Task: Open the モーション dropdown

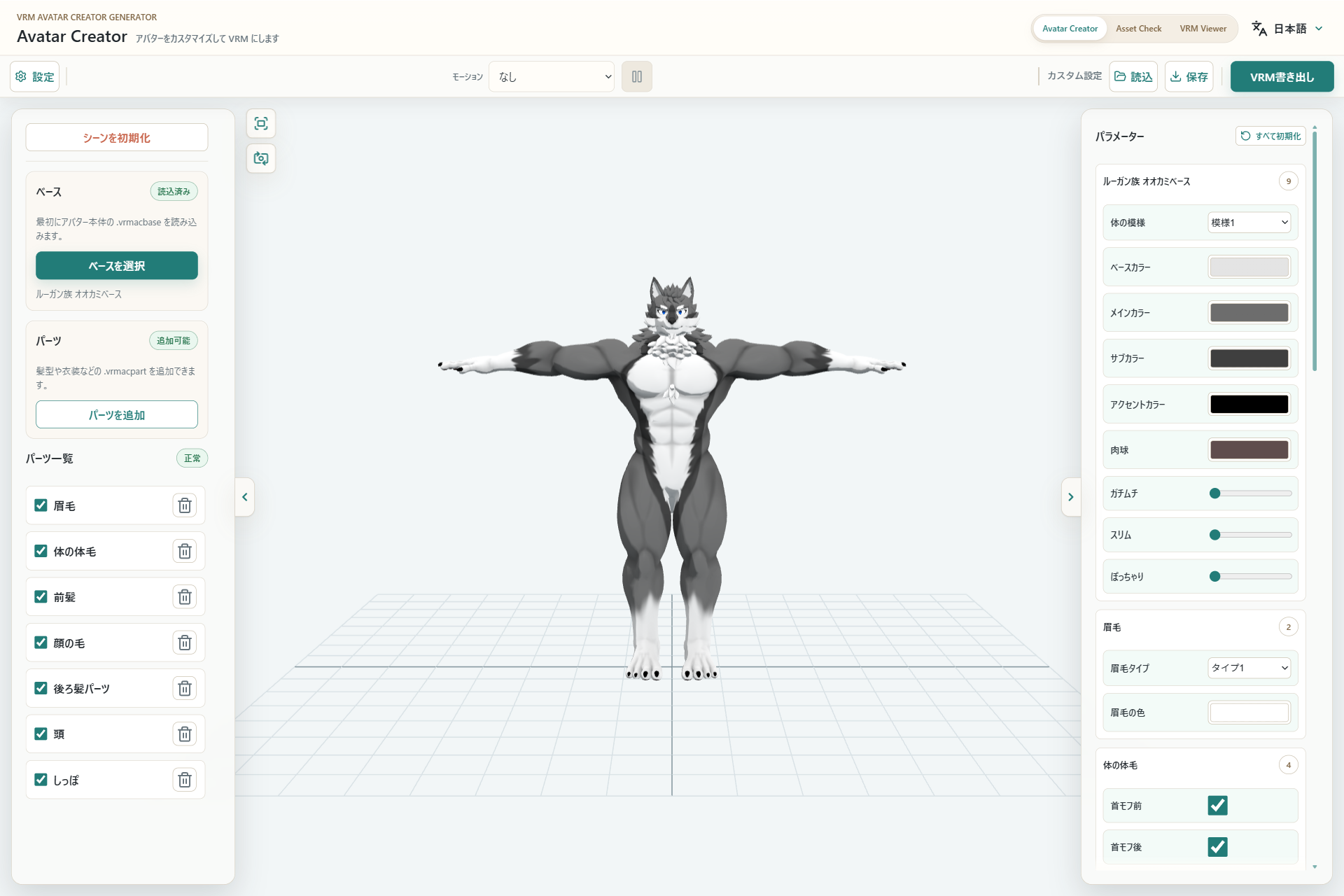Action: coord(552,76)
